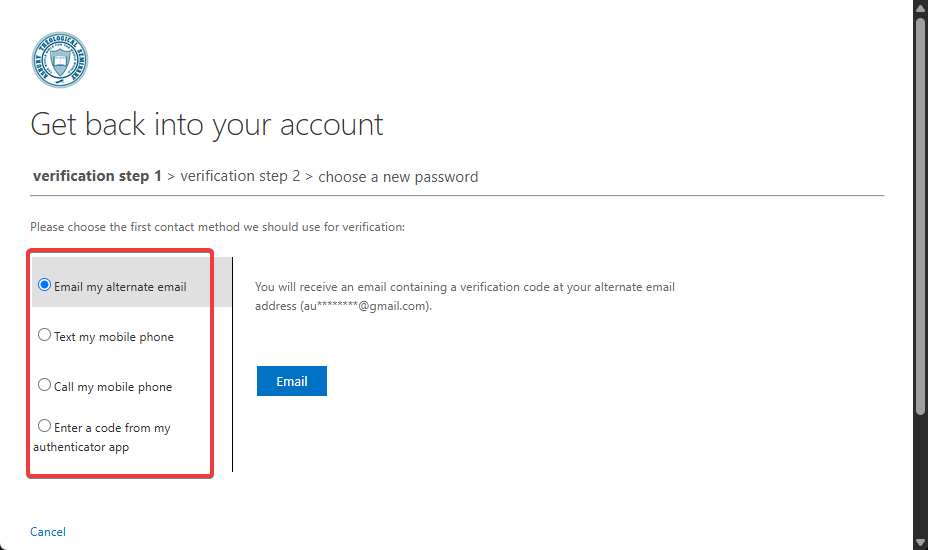Image resolution: width=928 pixels, height=550 pixels.
Task: Click the Please choose first contact method text
Action: pos(217,227)
